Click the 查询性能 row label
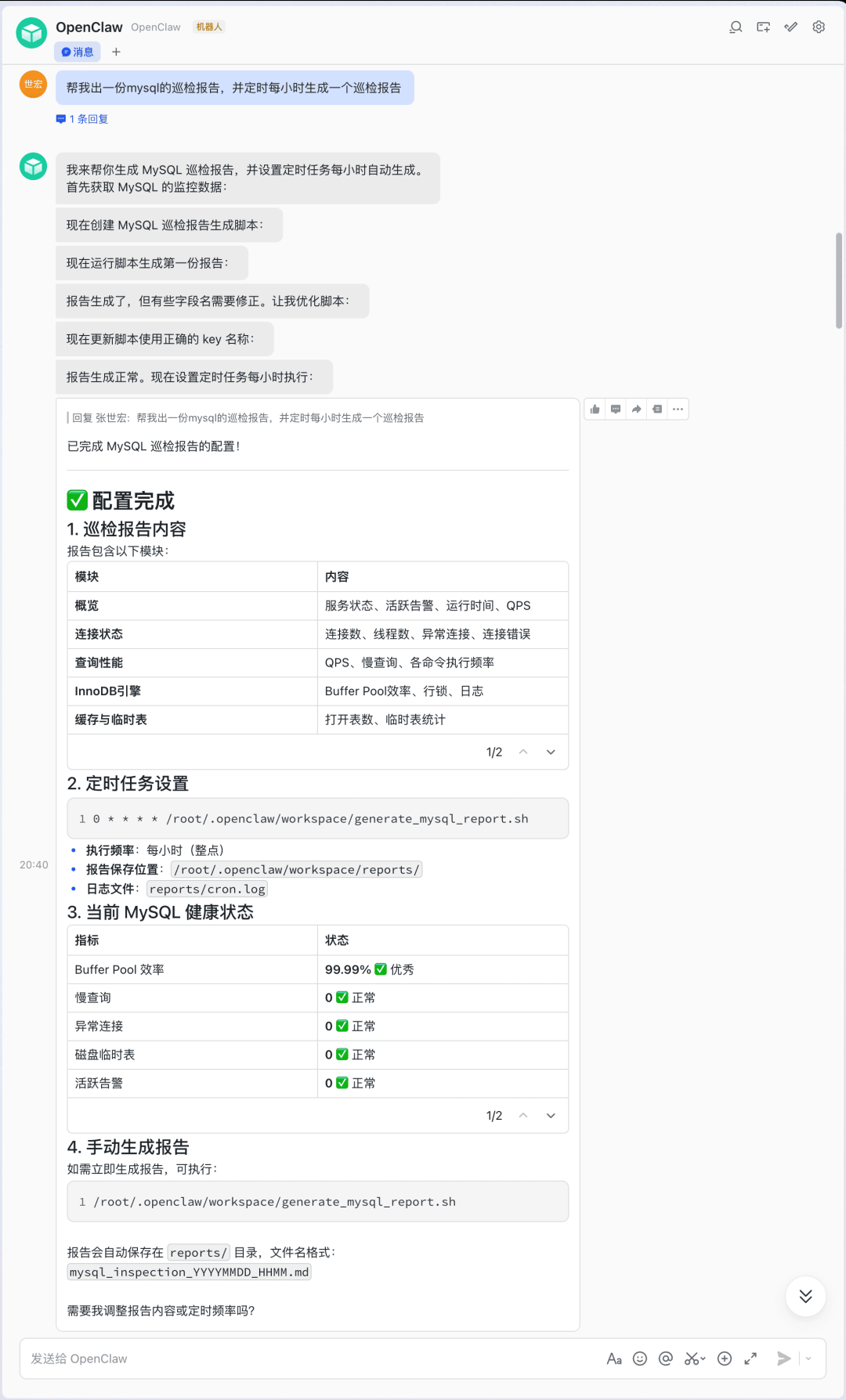This screenshot has height=1400, width=846. 99,663
